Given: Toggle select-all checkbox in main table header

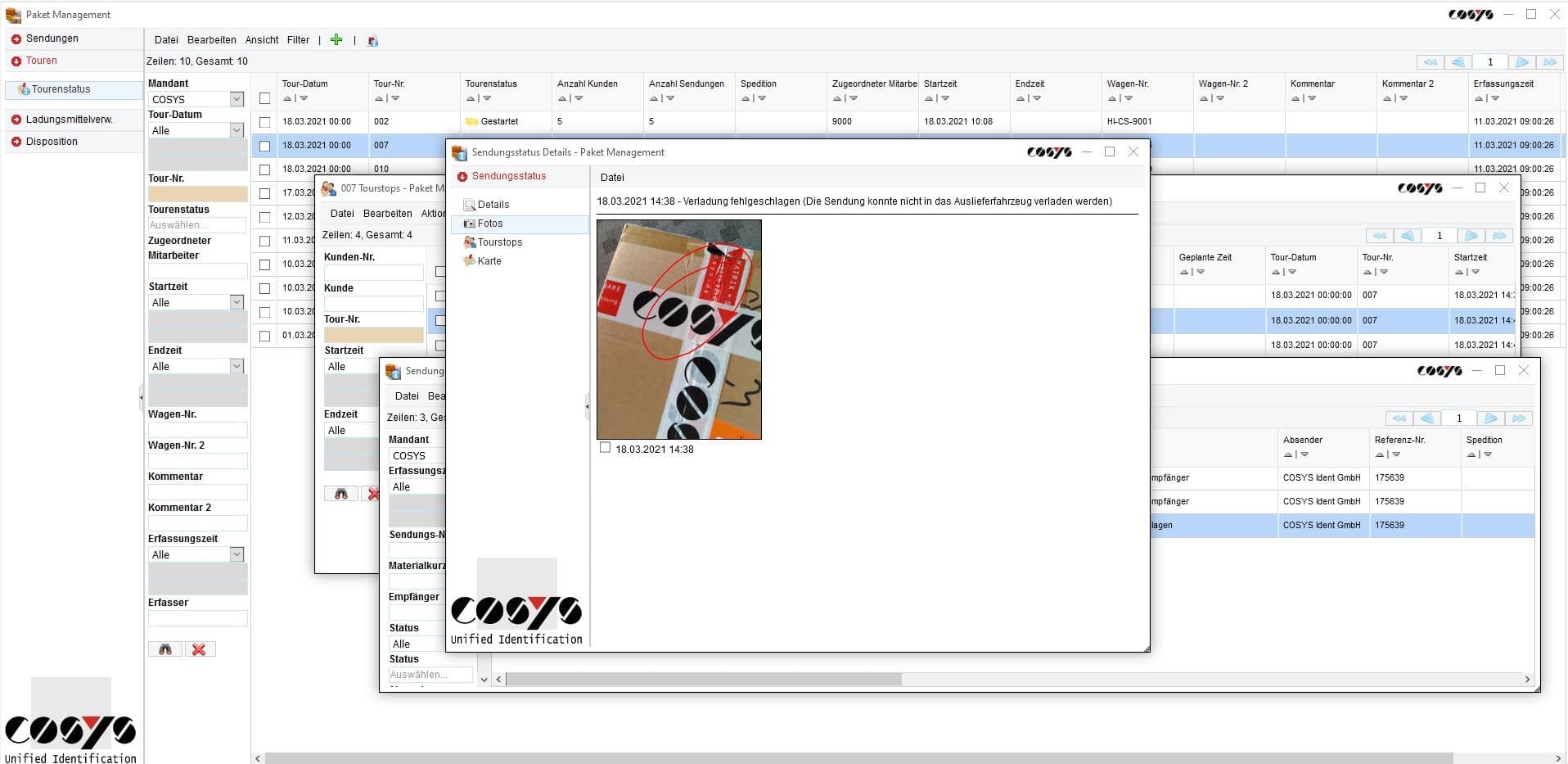Looking at the screenshot, I should point(264,98).
